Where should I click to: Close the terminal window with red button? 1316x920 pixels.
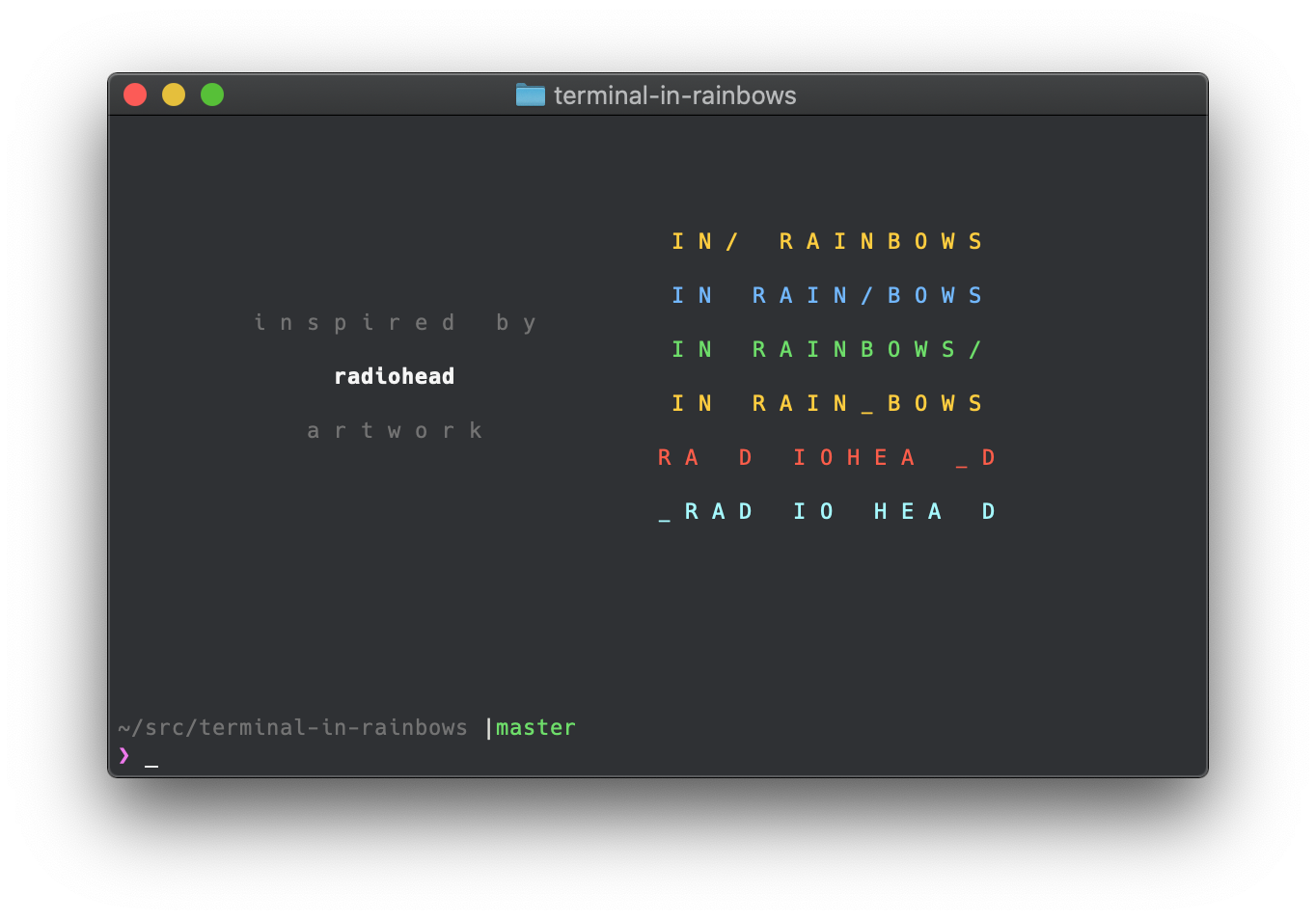pos(135,95)
